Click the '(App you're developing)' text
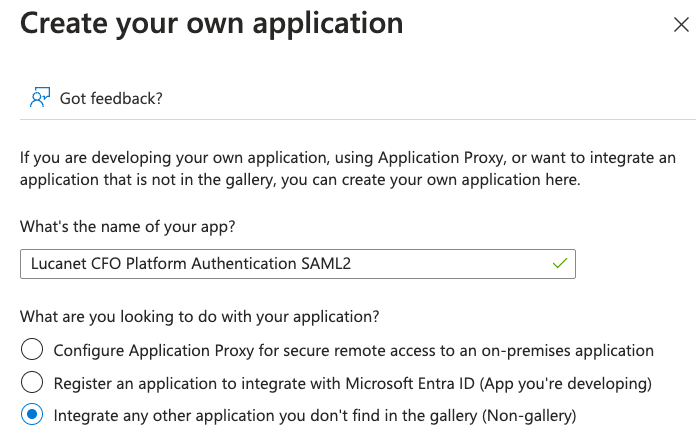The width and height of the screenshot is (696, 443). point(568,383)
